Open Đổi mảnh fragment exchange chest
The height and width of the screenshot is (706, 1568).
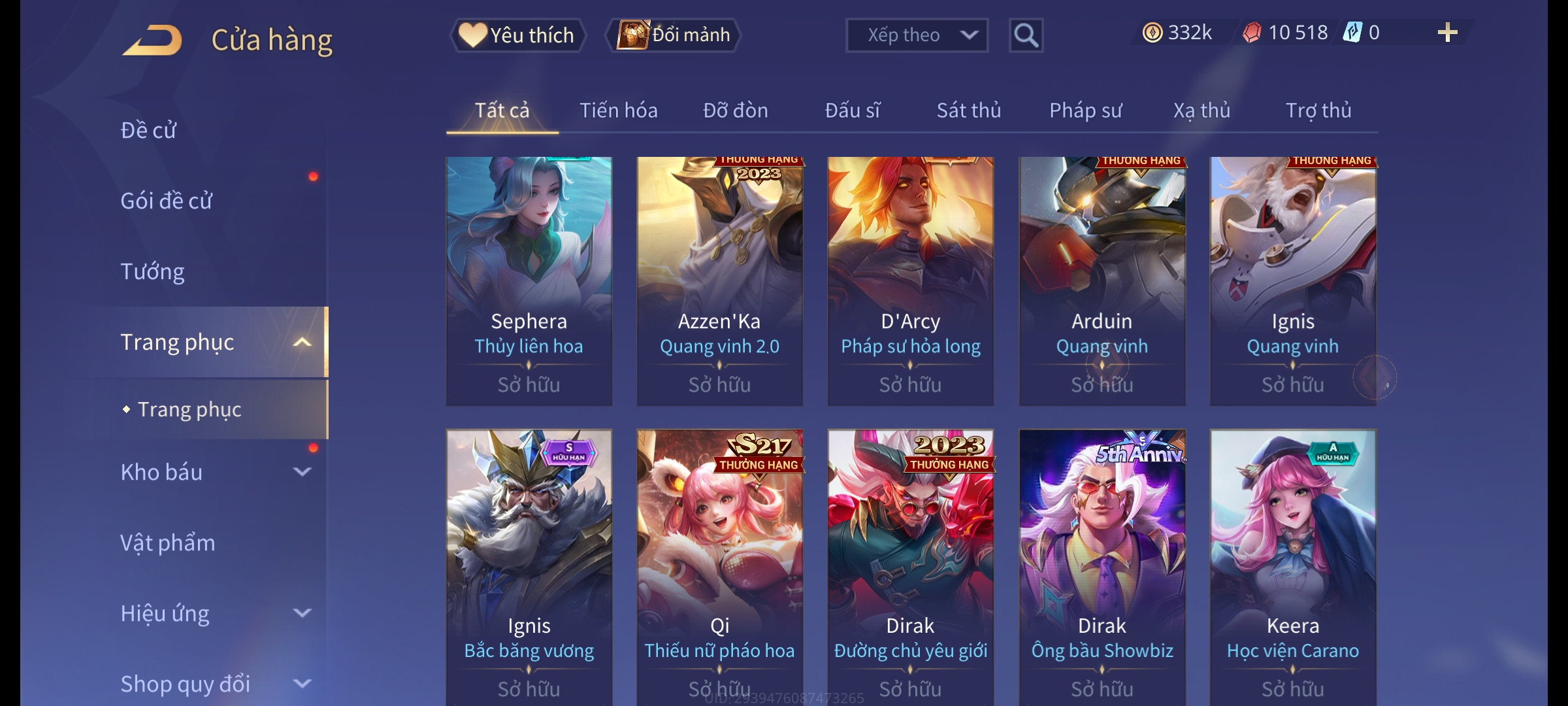tap(674, 35)
